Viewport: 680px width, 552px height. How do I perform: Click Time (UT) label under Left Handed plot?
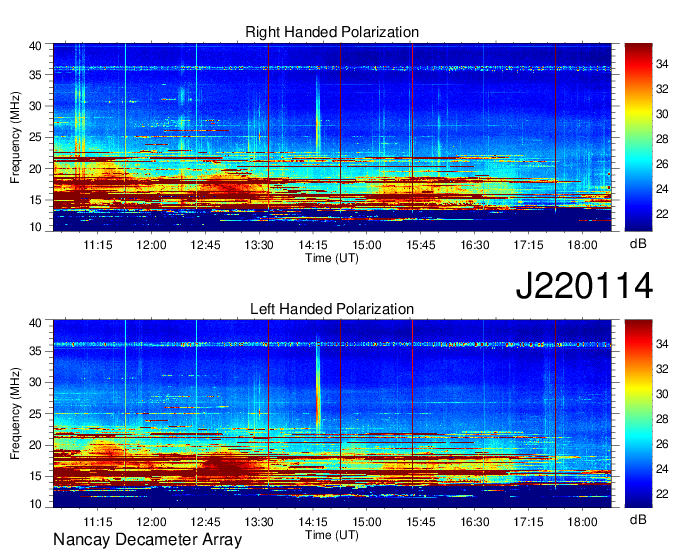point(332,535)
